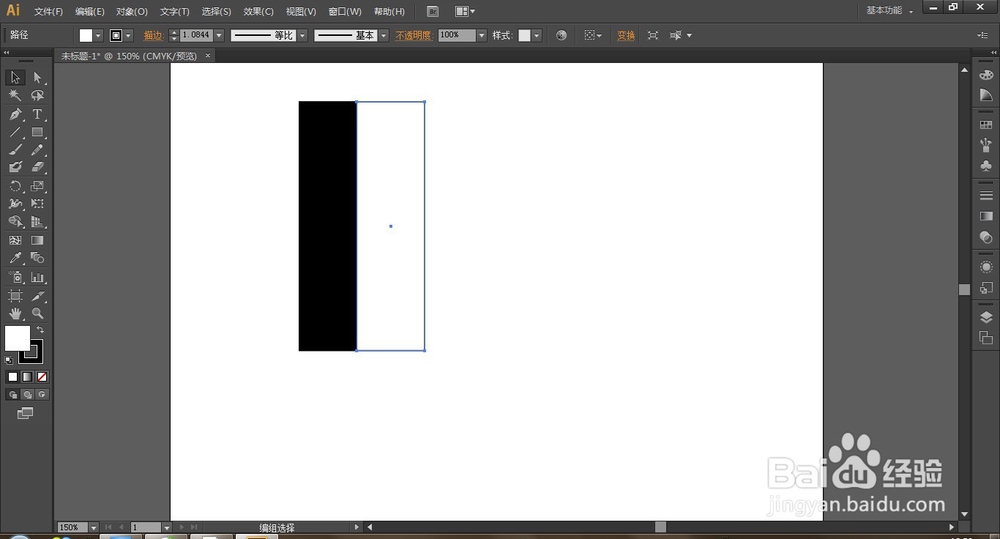Open the 文字(T) menu
The image size is (1000, 539).
pyautogui.click(x=174, y=11)
